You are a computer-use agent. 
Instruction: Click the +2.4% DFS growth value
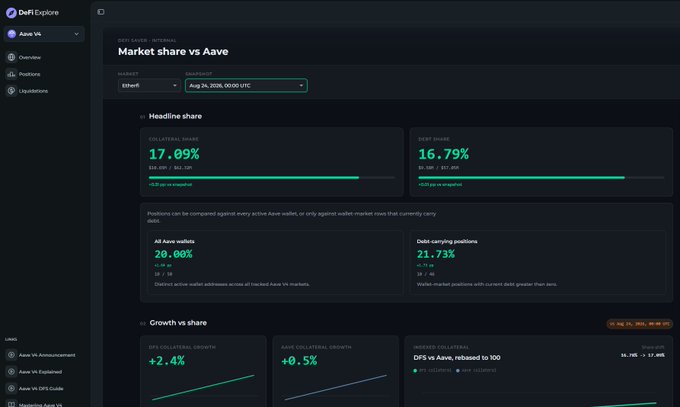pyautogui.click(x=167, y=361)
